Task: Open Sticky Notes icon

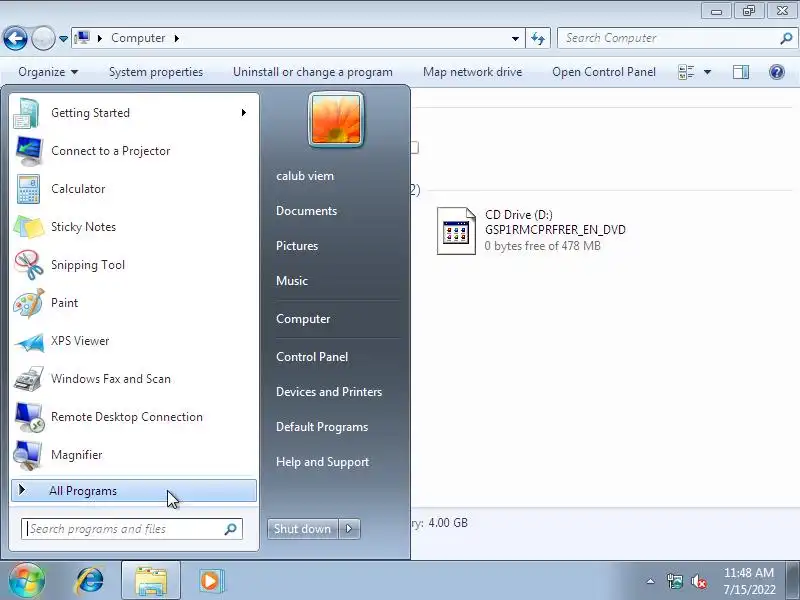Action: point(29,227)
